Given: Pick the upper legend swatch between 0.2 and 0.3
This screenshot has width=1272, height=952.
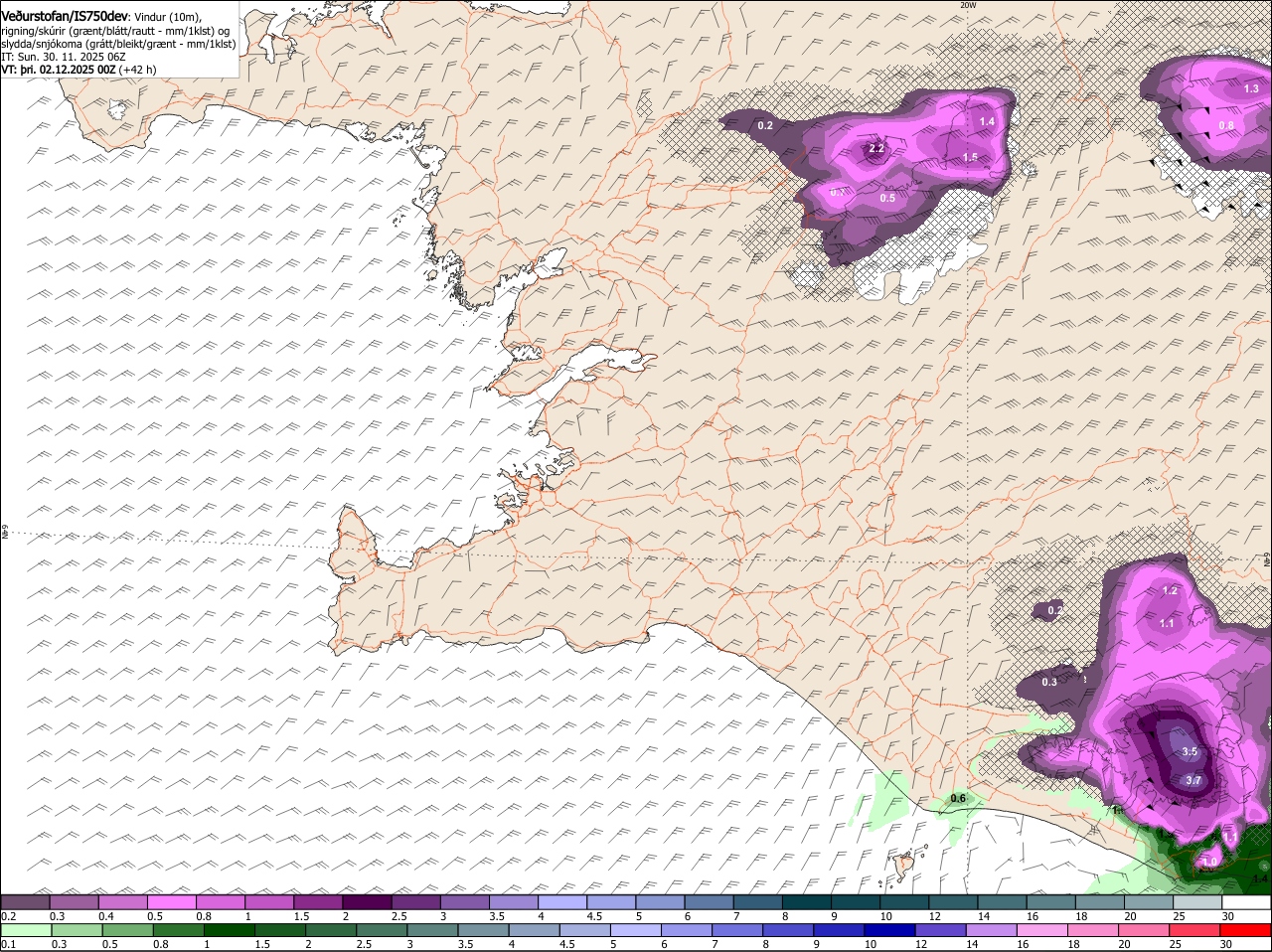Looking at the screenshot, I should tap(25, 901).
